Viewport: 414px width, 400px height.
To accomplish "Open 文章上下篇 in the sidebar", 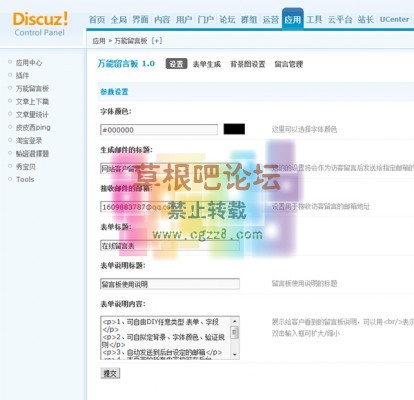I will [32, 101].
